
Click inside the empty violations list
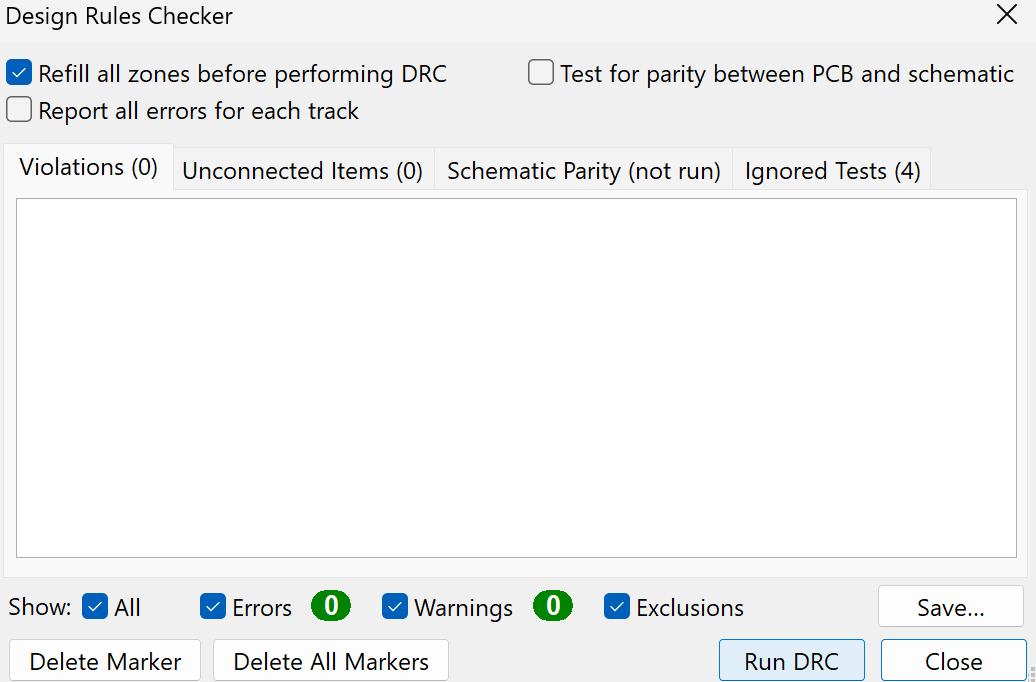point(516,377)
